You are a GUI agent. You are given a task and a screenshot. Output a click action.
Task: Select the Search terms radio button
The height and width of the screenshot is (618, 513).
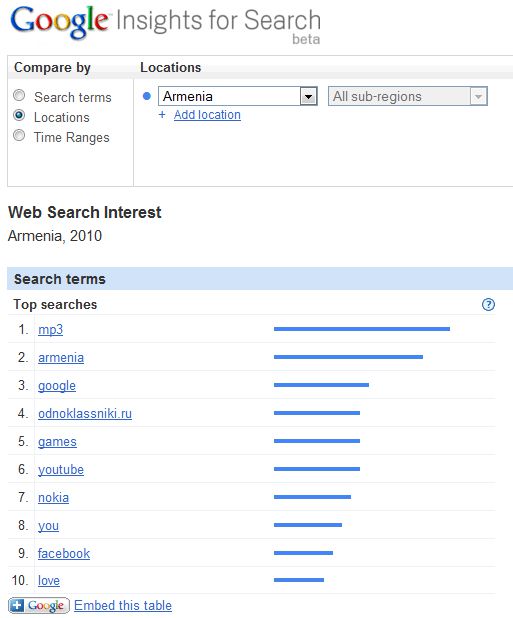click(19, 95)
